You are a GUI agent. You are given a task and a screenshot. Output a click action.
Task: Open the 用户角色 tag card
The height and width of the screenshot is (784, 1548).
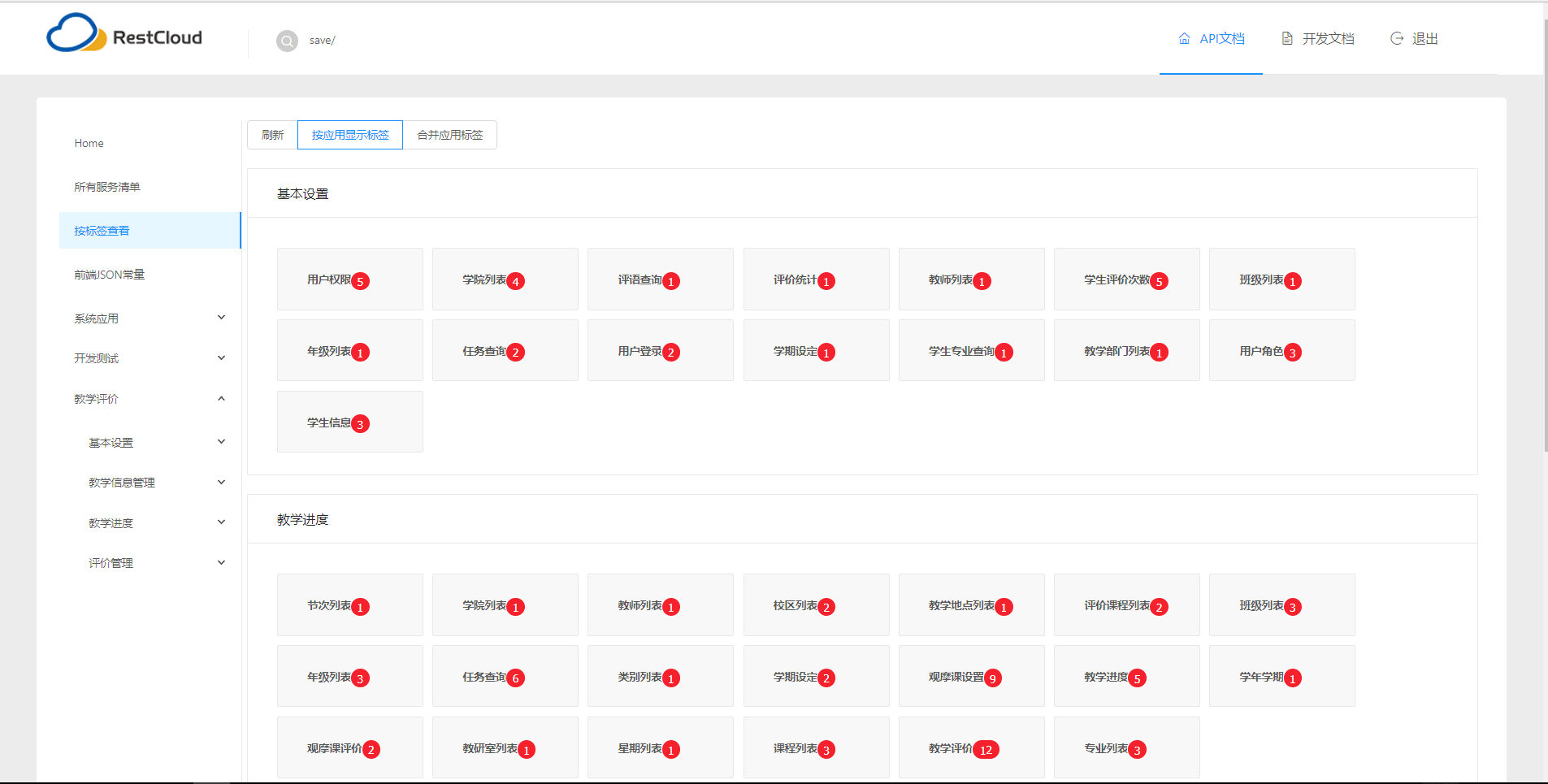pos(1282,351)
